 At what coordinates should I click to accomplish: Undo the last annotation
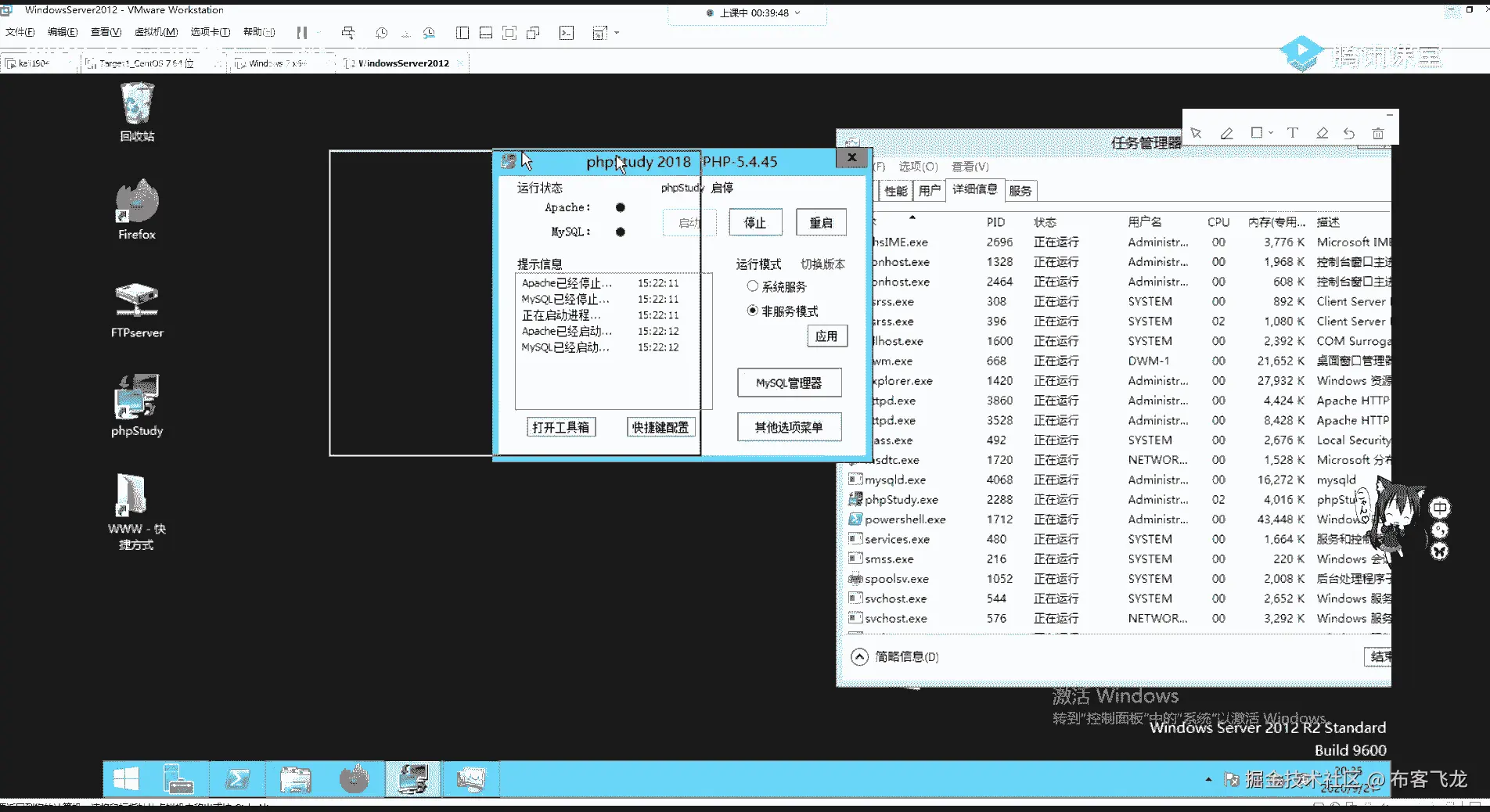1348,133
